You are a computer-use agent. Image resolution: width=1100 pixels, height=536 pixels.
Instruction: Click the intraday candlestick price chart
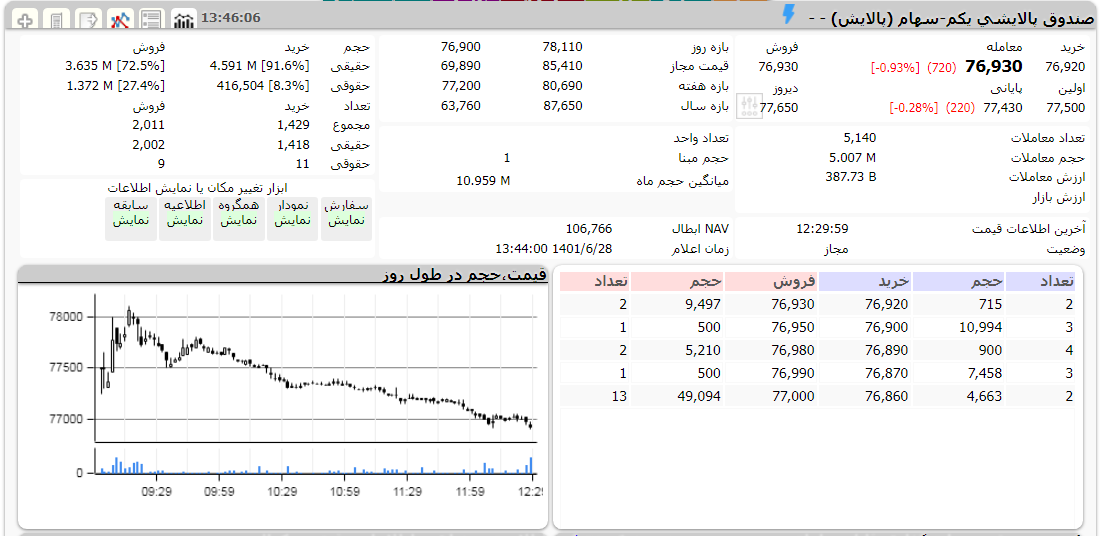click(316, 368)
